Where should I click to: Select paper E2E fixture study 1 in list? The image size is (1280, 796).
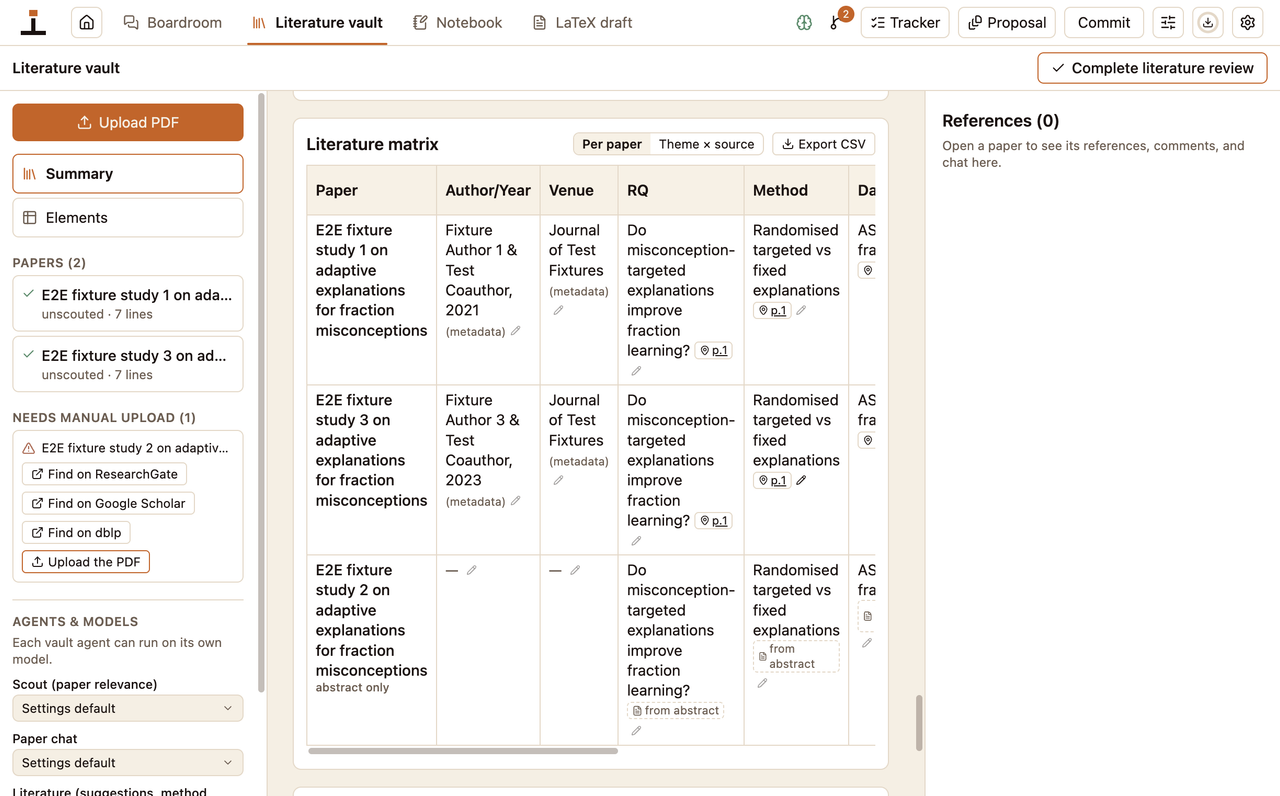128,303
